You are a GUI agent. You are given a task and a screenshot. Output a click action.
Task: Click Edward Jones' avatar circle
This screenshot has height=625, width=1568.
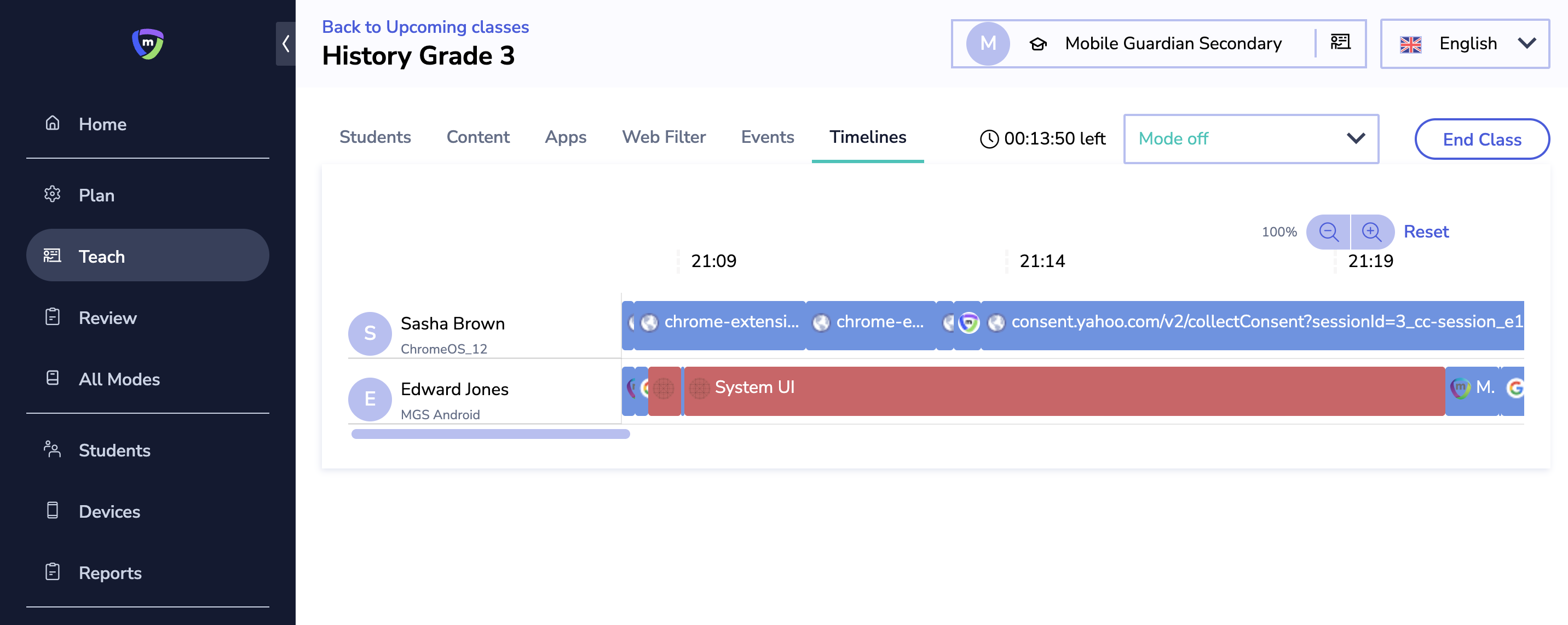[x=370, y=399]
